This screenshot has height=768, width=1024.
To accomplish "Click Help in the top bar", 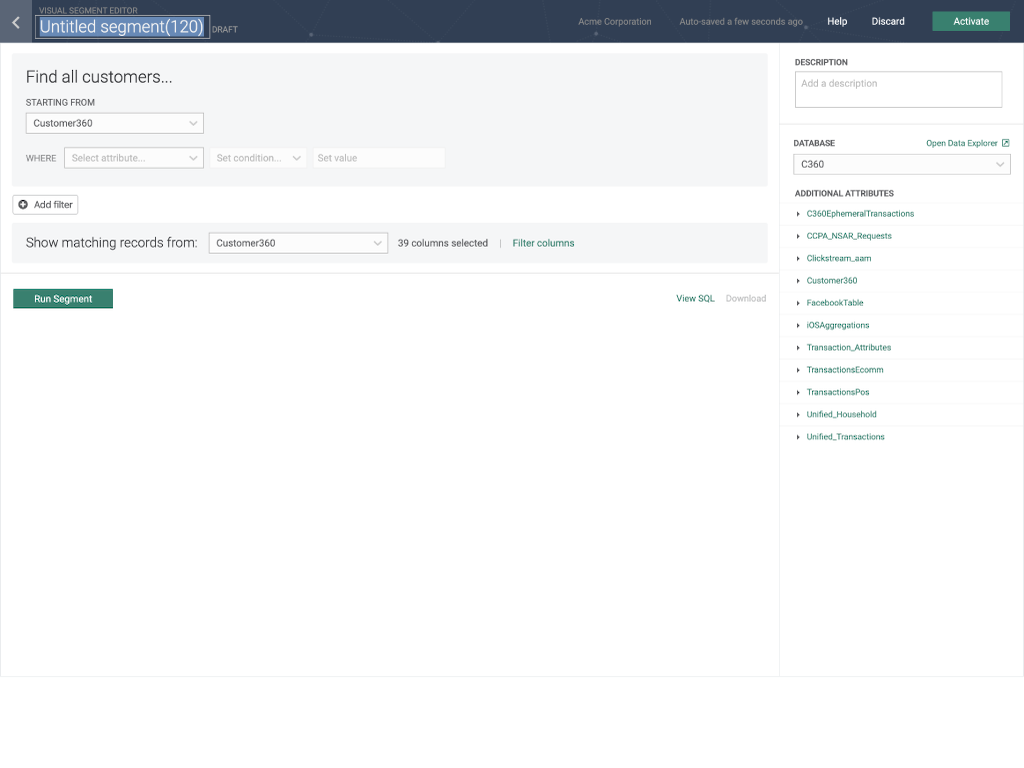I will pos(837,21).
